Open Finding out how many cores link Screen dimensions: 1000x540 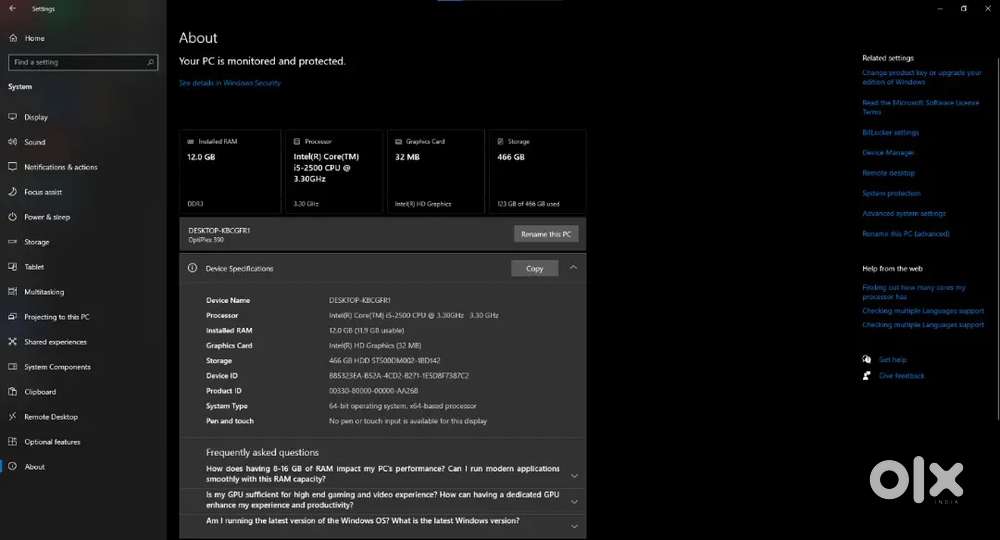tap(914, 292)
